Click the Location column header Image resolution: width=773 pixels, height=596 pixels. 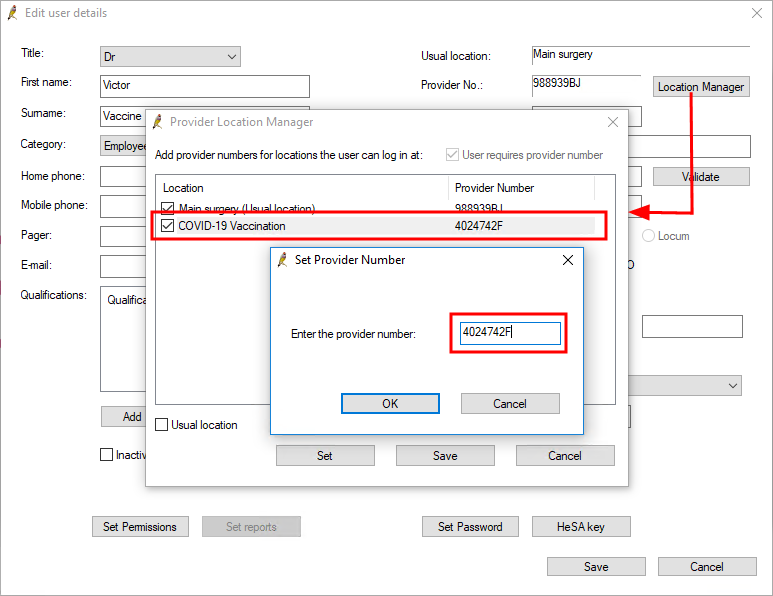(300, 187)
